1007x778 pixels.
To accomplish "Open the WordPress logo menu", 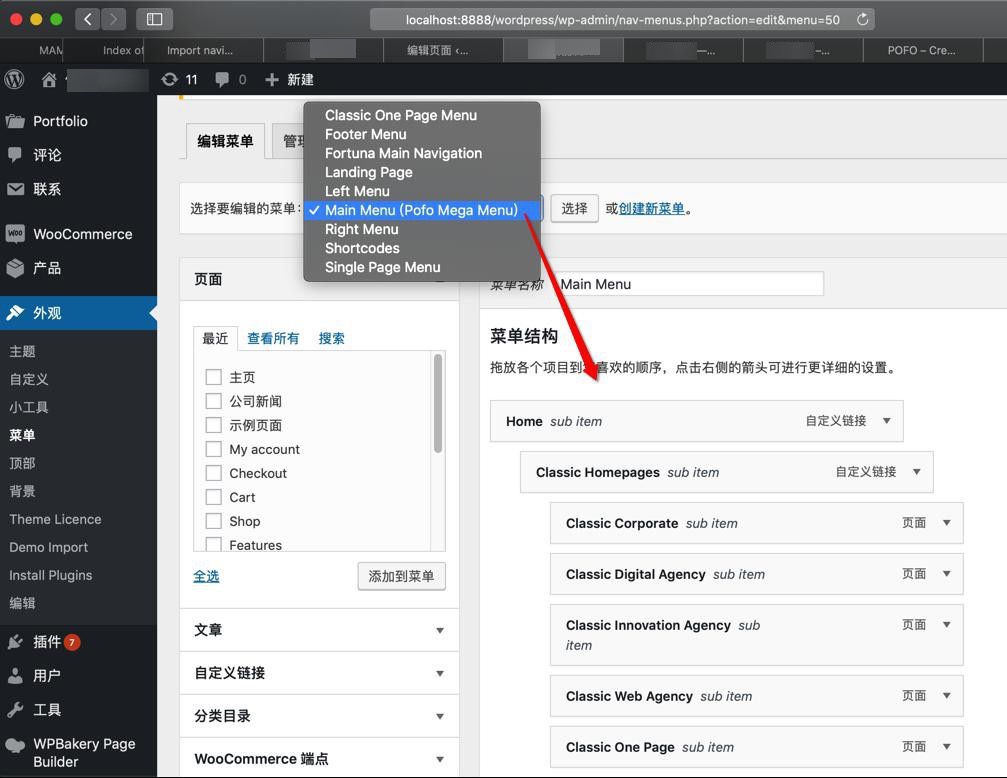I will [x=14, y=79].
